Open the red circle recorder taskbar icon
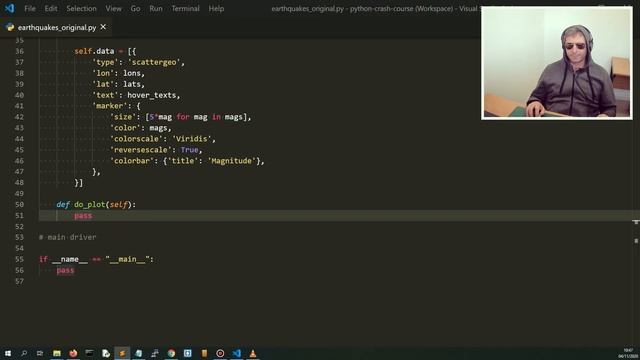 click(x=220, y=353)
